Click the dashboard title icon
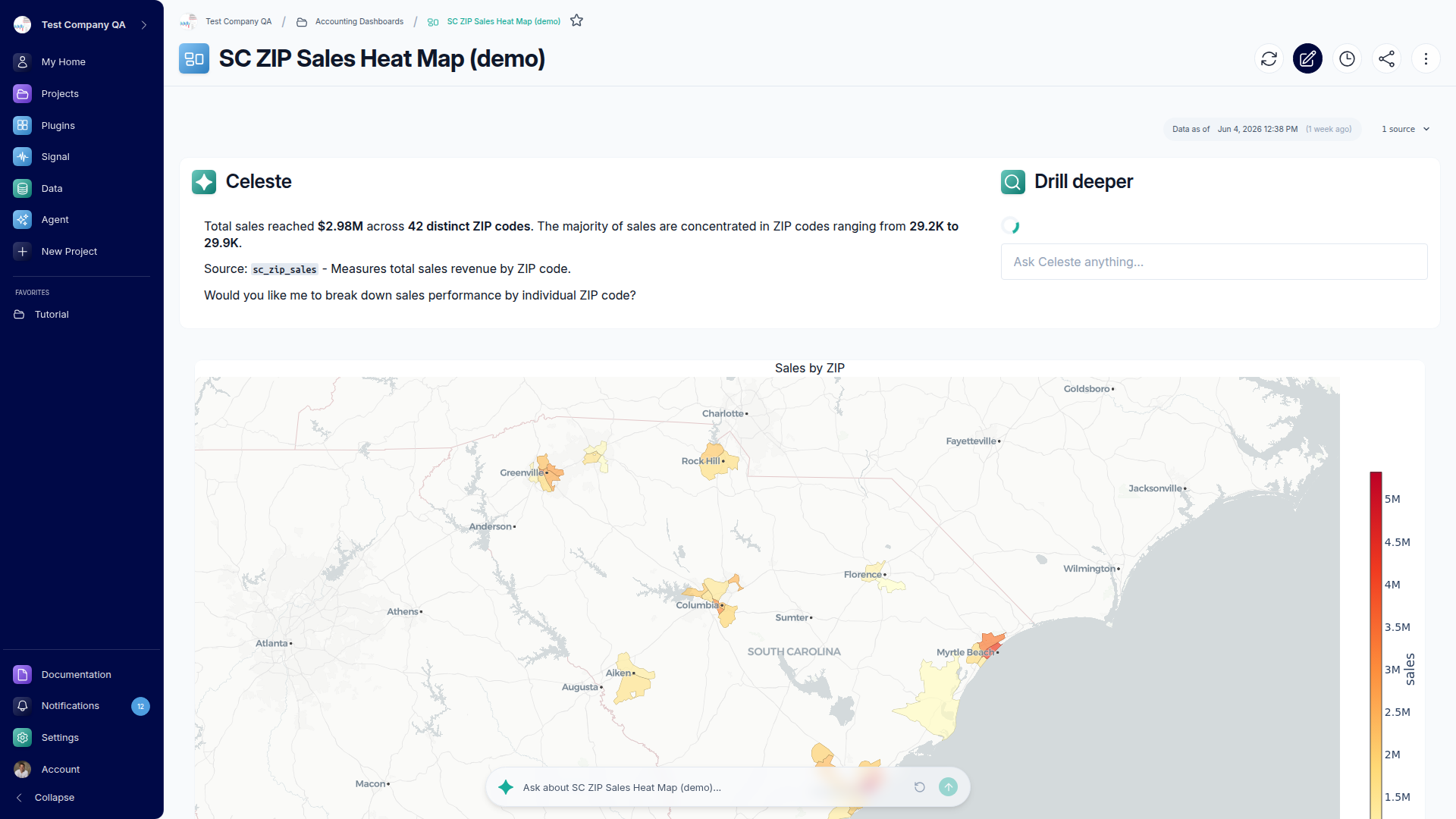1456x819 pixels. tap(194, 58)
